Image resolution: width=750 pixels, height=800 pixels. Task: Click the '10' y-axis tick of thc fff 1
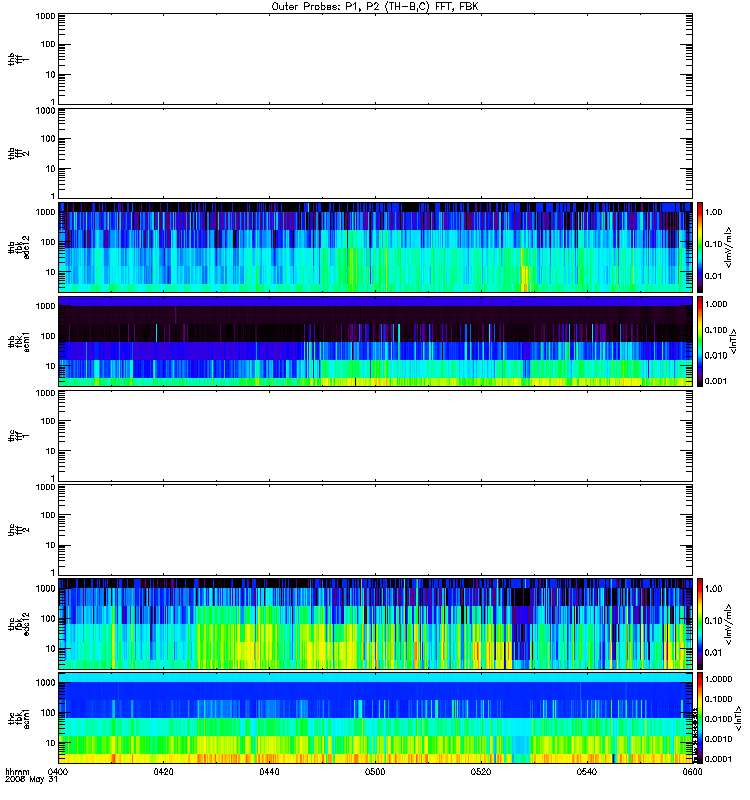(51, 451)
